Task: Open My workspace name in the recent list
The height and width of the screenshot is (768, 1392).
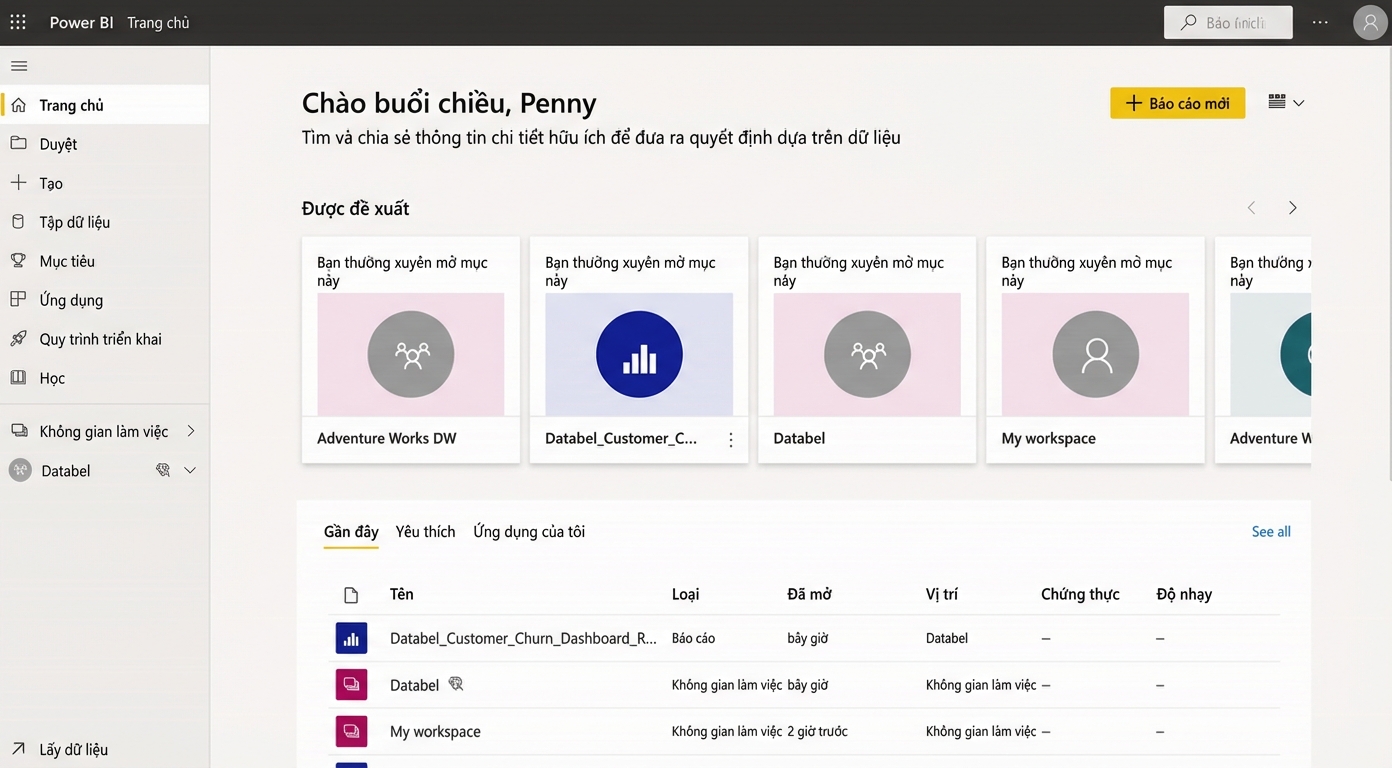Action: coord(435,732)
